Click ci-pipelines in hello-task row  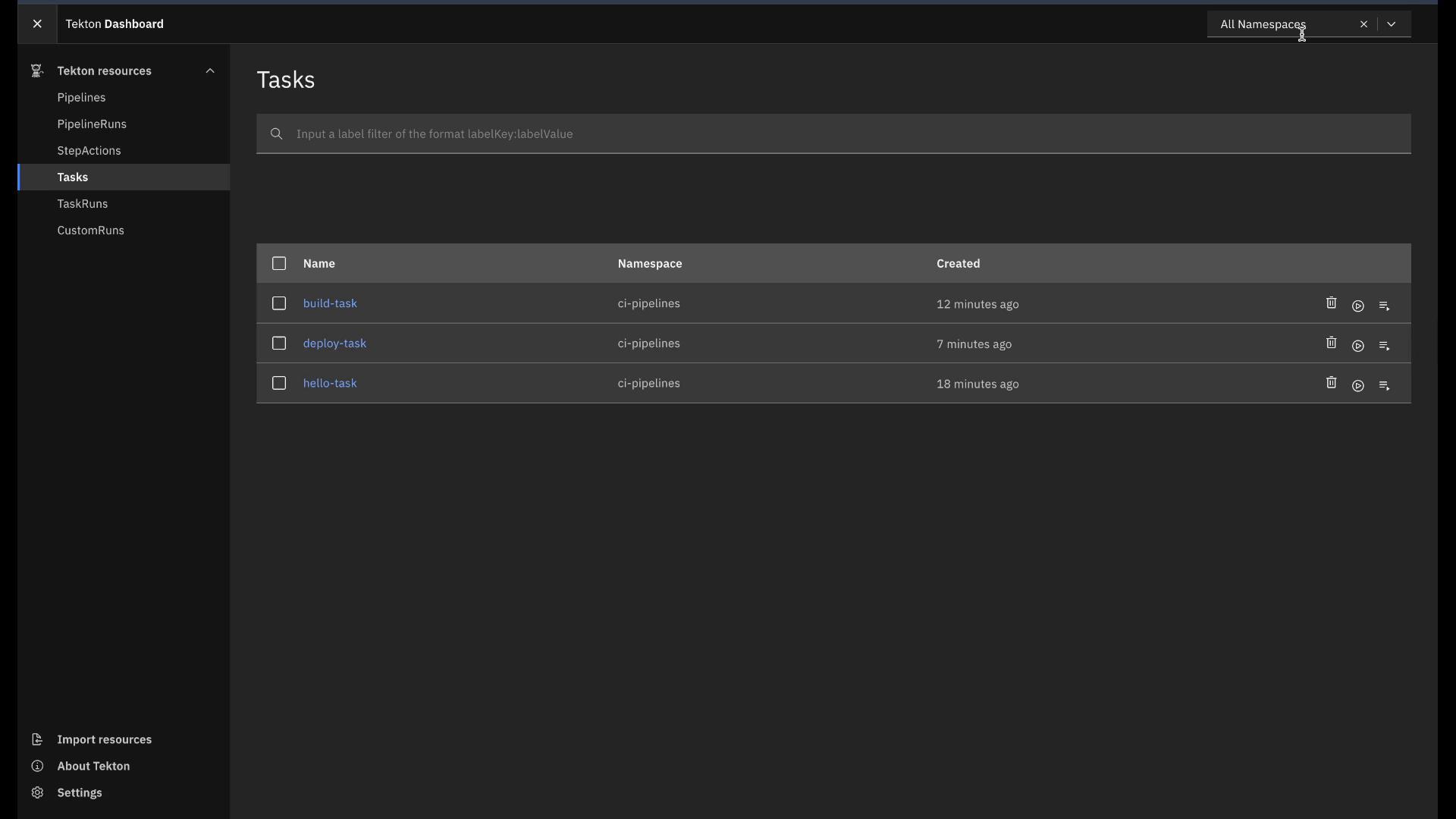click(648, 383)
